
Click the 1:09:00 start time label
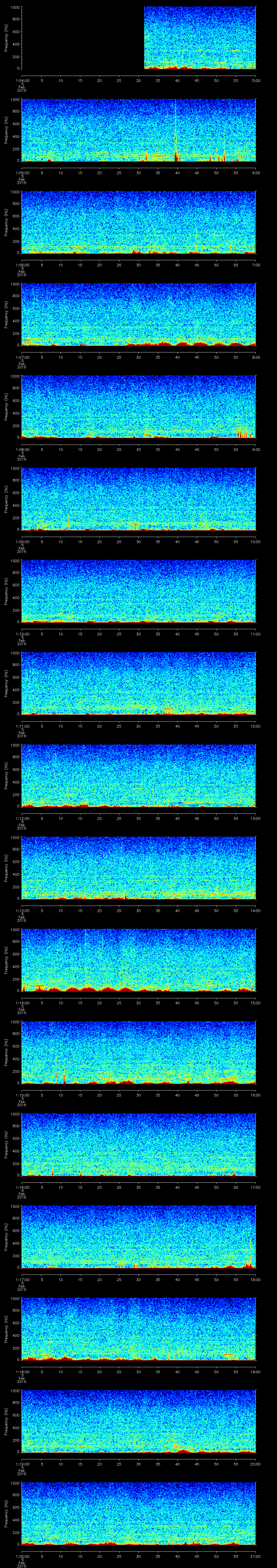pyautogui.click(x=22, y=542)
